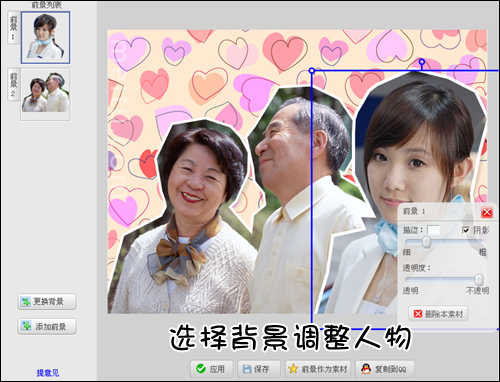
Task: Select the 前景 1 girl thumbnail
Action: click(45, 37)
